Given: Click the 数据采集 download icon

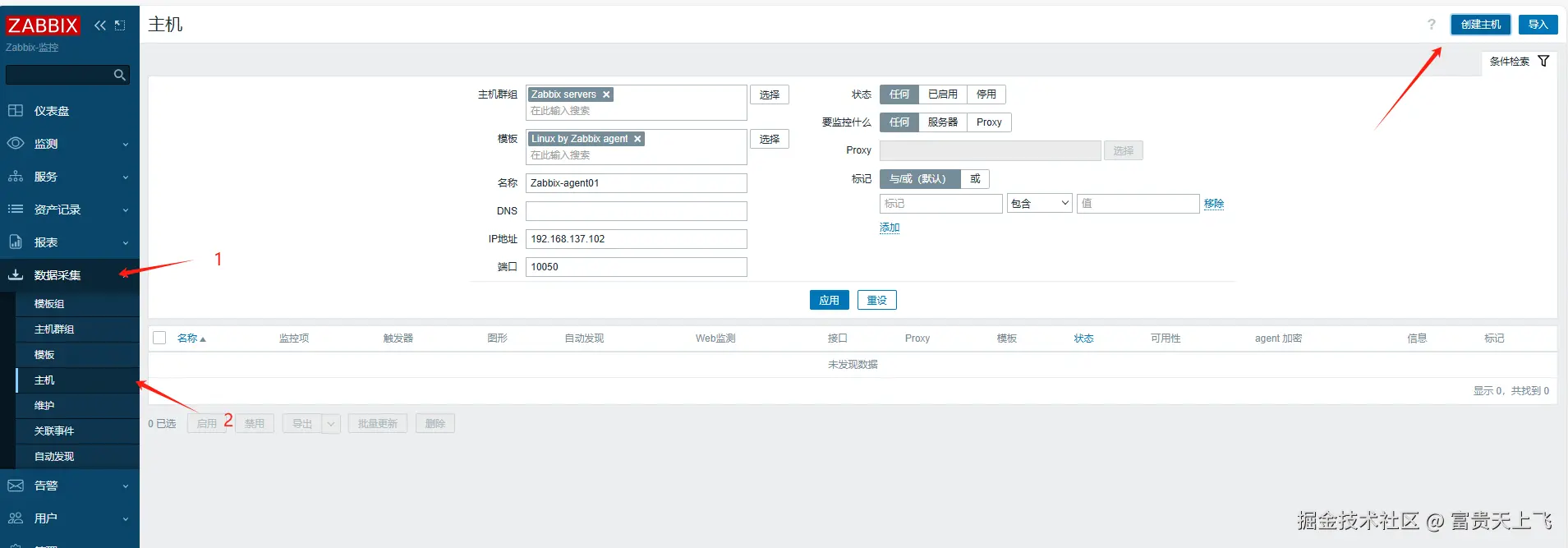Looking at the screenshot, I should tap(16, 275).
